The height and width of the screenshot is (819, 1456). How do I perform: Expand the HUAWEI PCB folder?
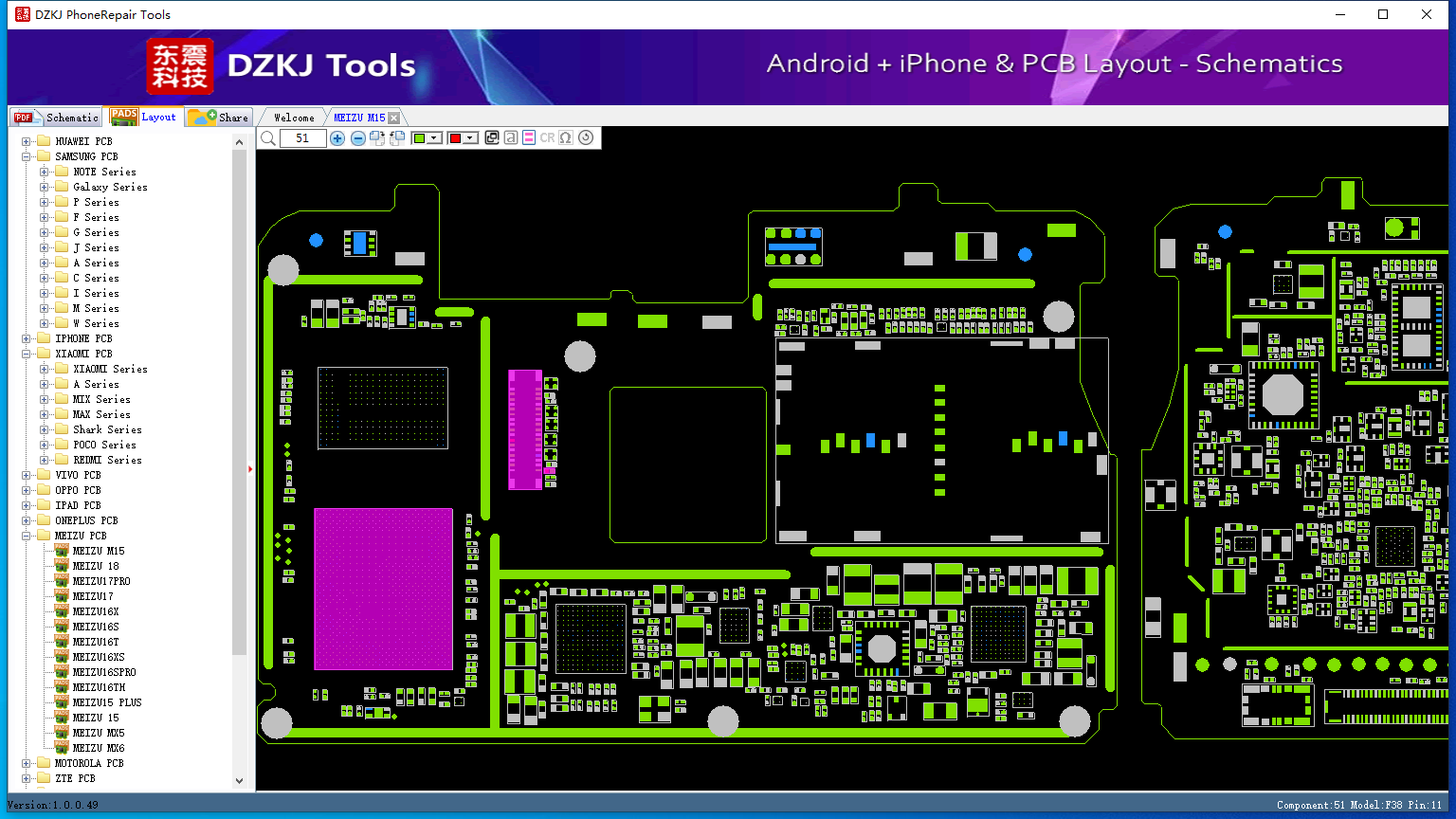point(27,141)
